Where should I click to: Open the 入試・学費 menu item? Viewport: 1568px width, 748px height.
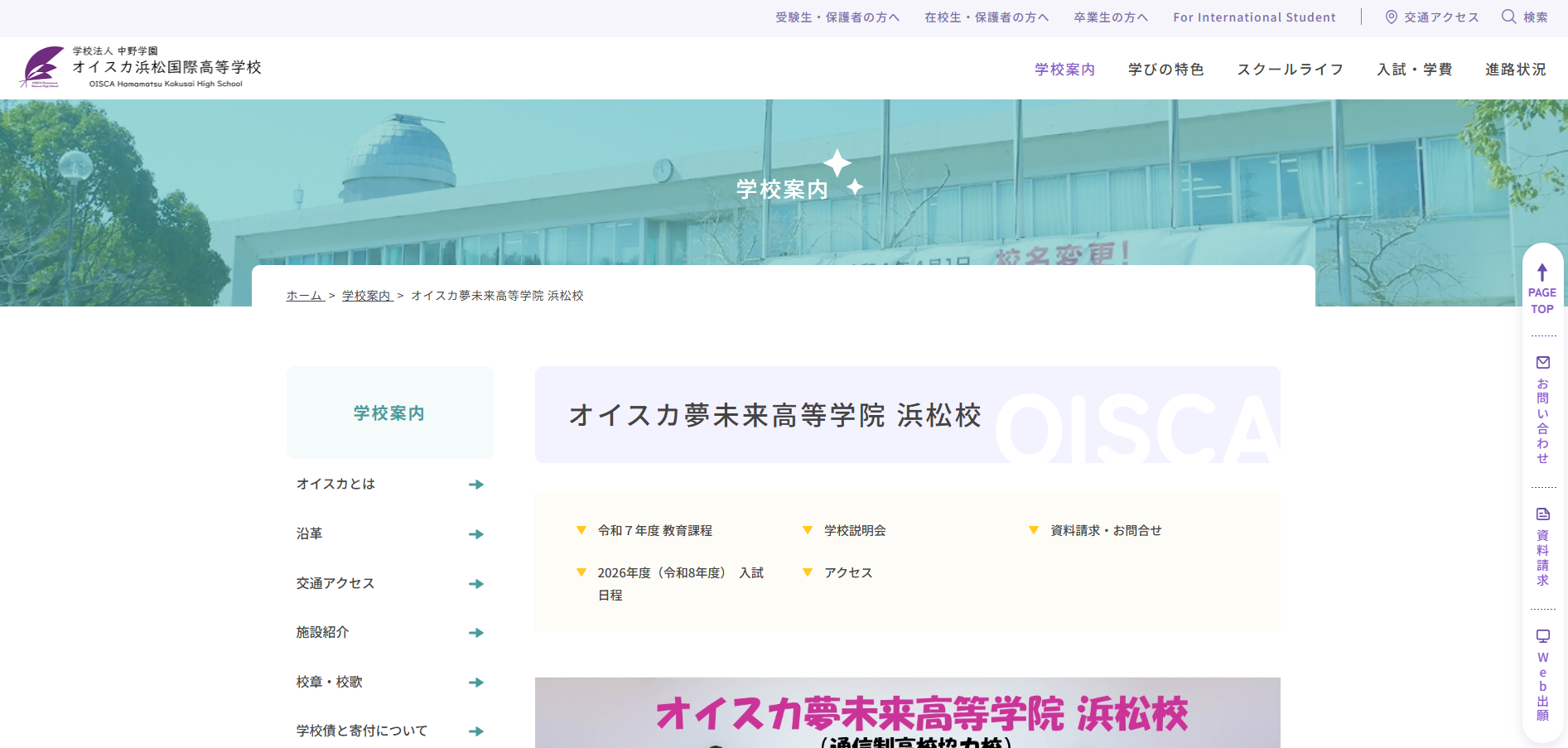coord(1414,70)
